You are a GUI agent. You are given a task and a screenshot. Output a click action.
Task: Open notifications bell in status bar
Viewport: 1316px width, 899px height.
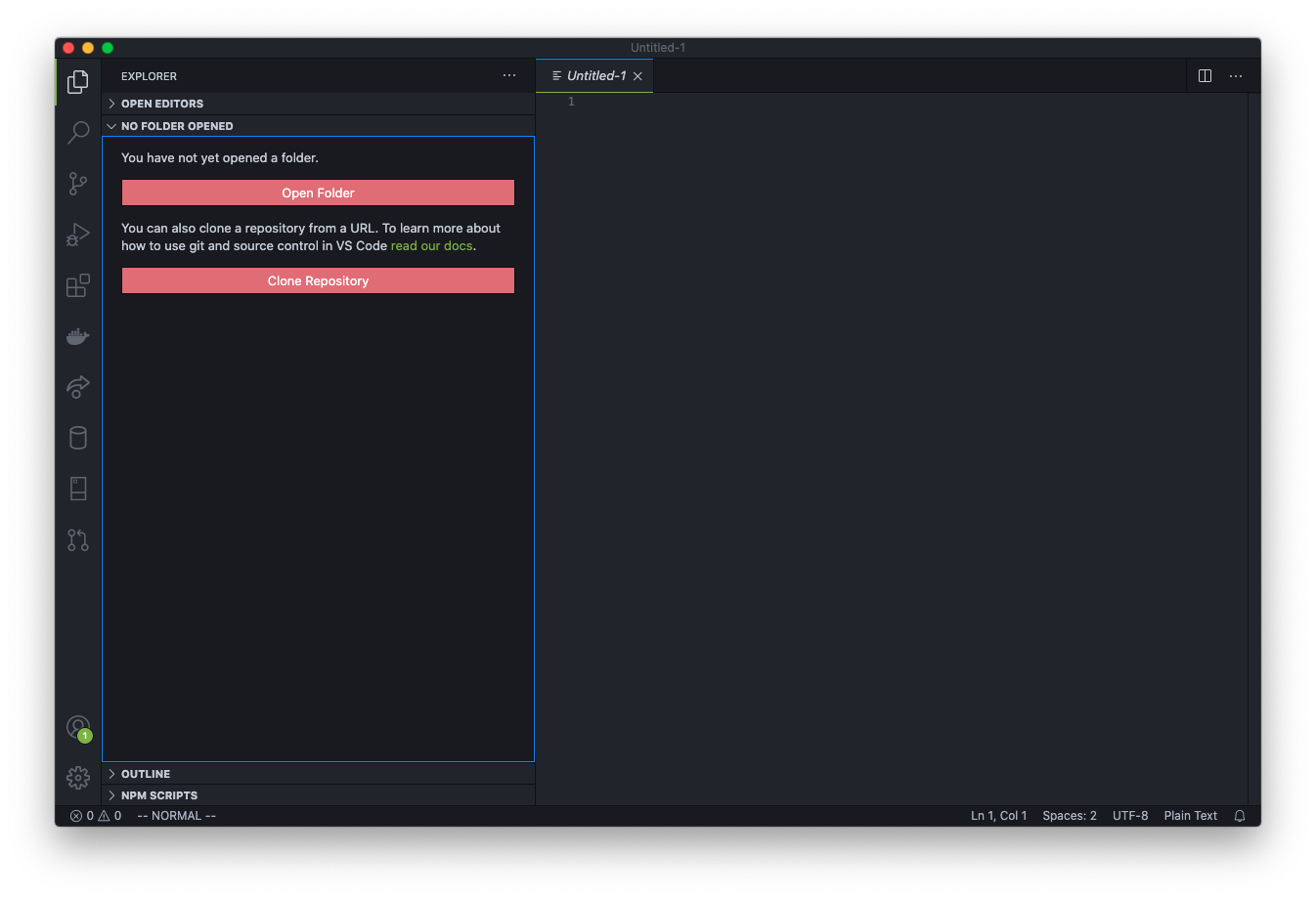click(x=1240, y=816)
